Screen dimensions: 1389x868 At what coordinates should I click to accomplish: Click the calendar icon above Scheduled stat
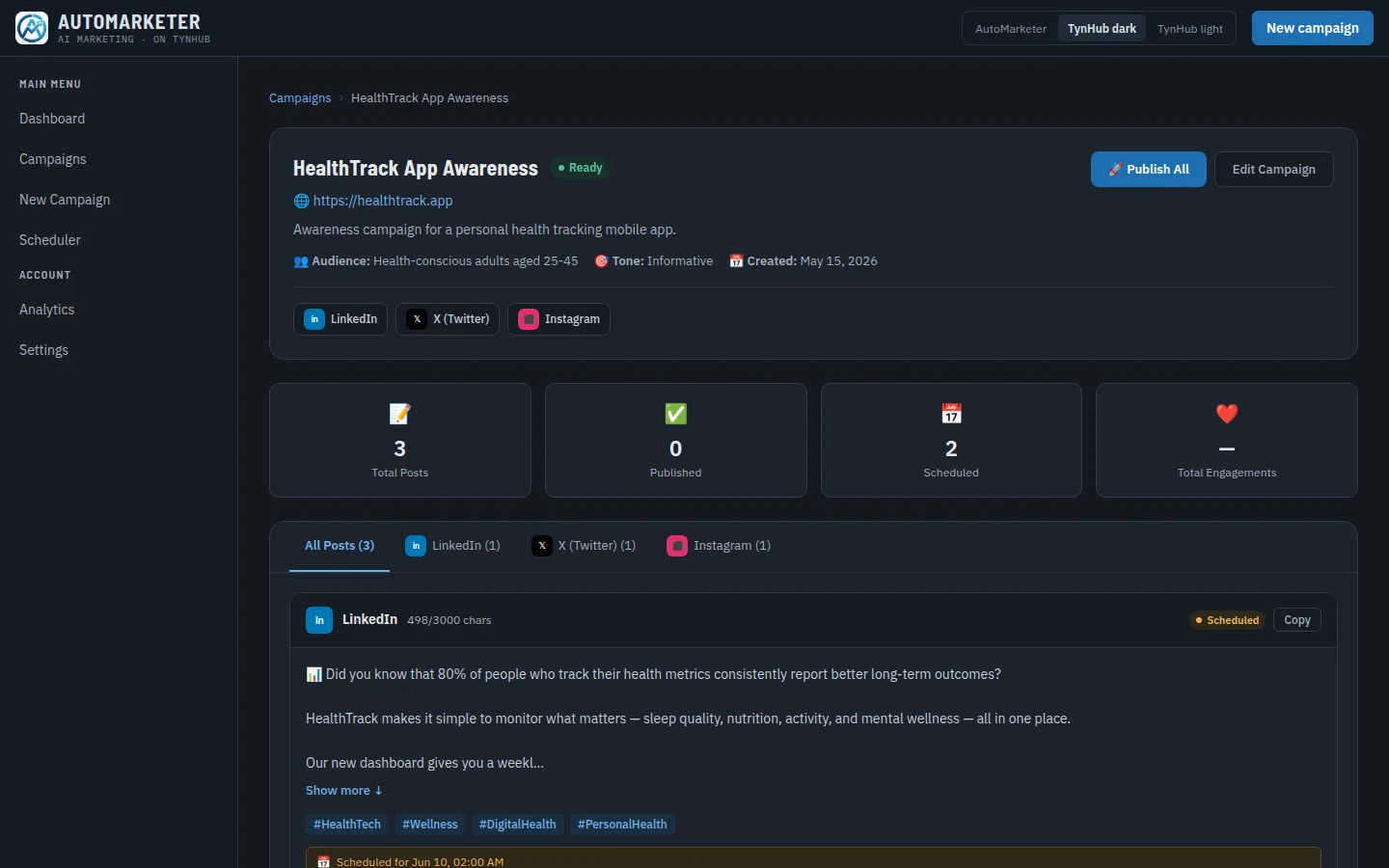point(952,414)
